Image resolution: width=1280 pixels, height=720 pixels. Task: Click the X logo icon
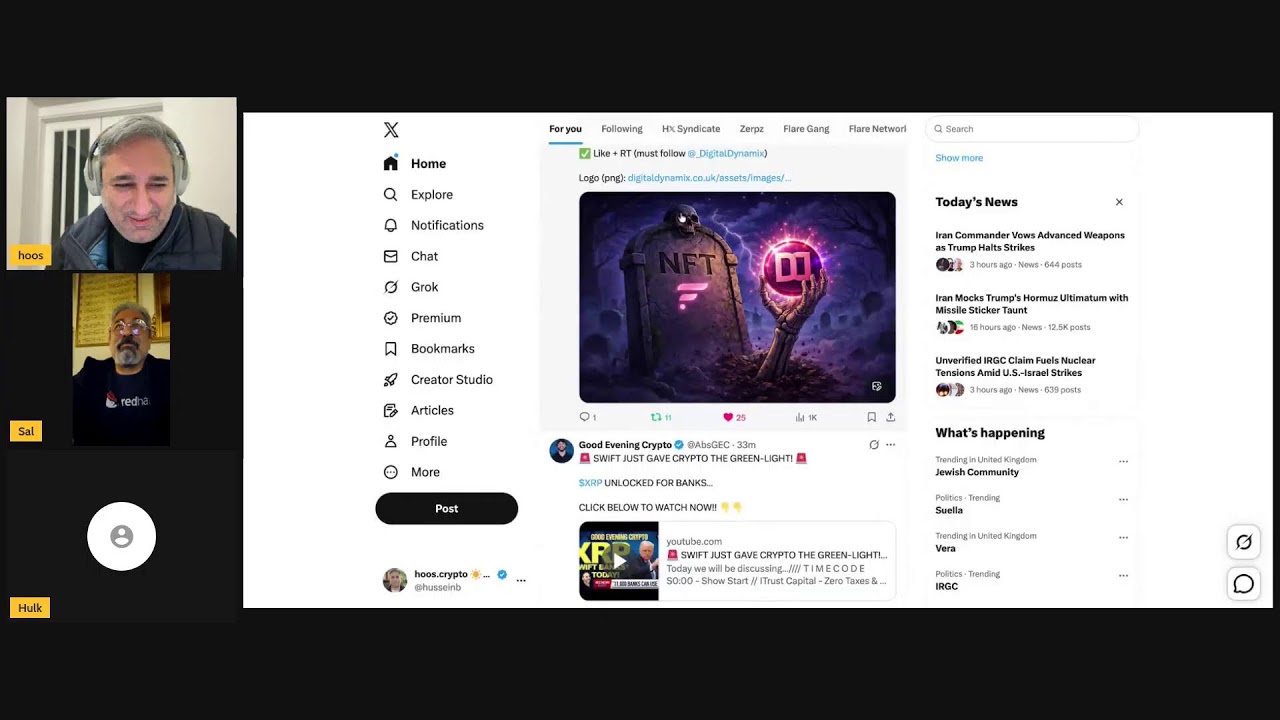click(391, 130)
